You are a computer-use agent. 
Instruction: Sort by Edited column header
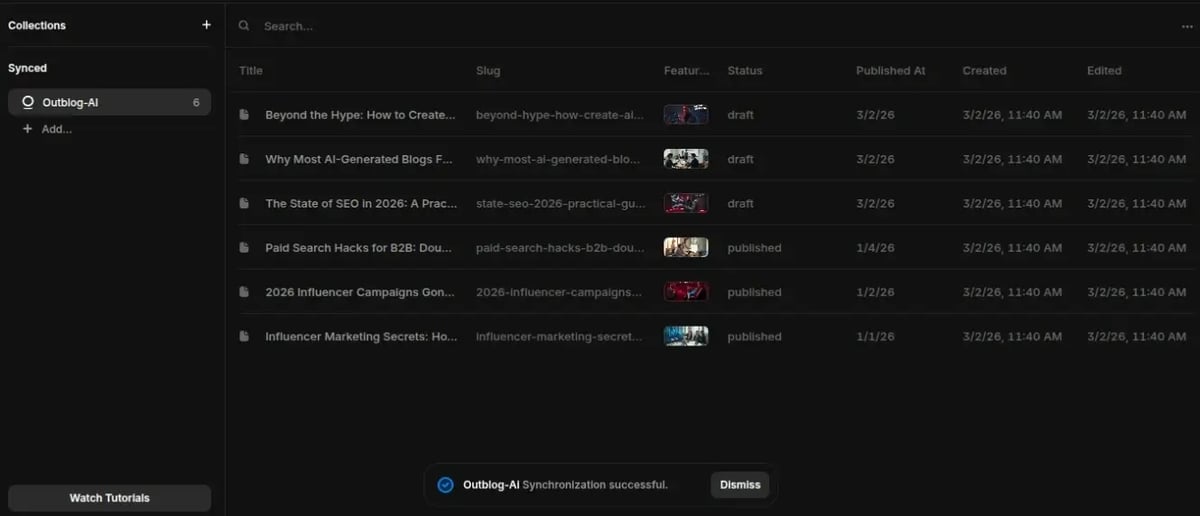coord(1104,71)
